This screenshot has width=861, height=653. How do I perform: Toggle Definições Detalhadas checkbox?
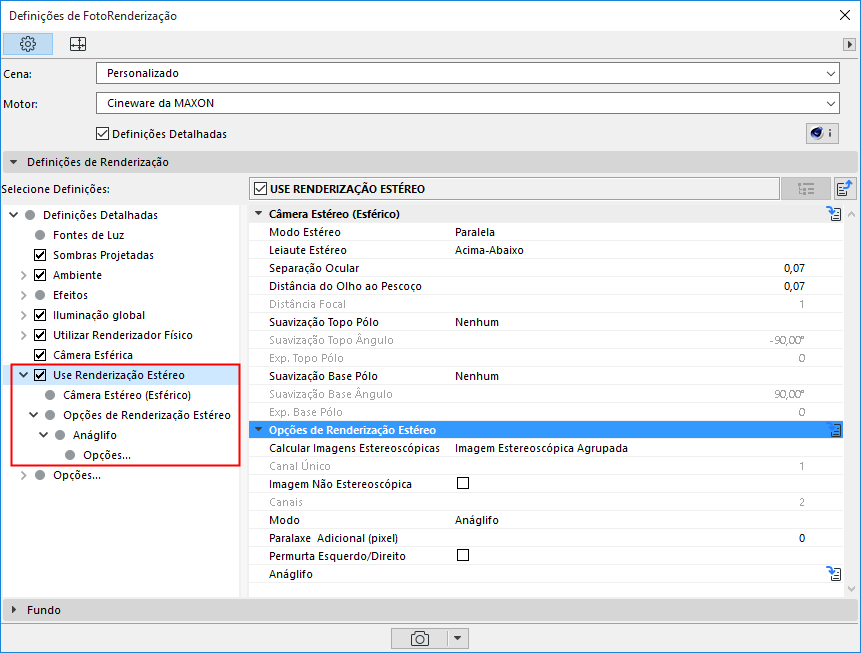click(x=102, y=133)
